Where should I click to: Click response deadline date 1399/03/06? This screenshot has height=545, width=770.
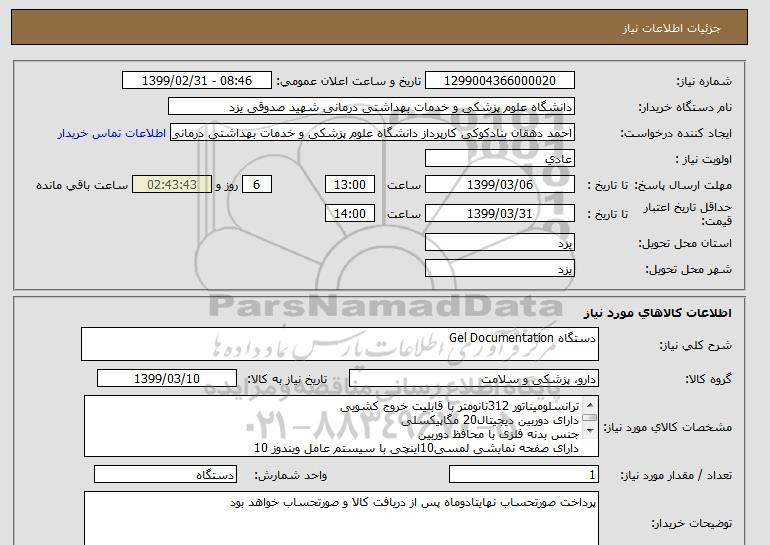499,185
